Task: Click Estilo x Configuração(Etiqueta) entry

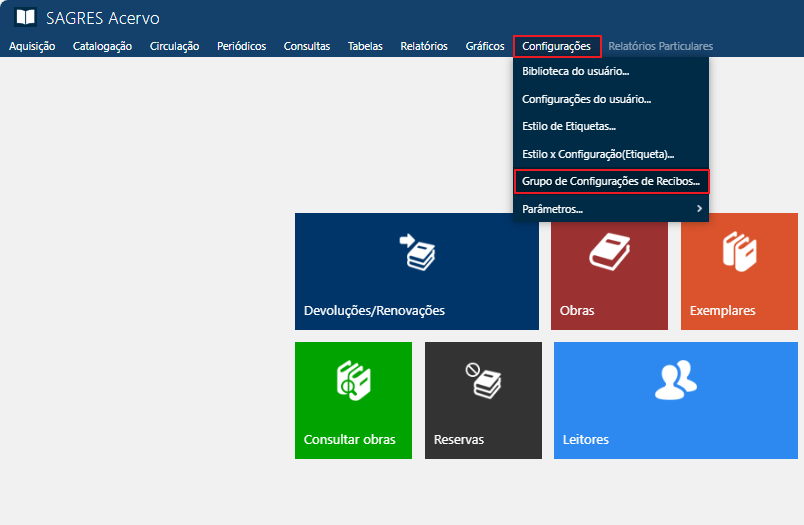Action: [598, 154]
